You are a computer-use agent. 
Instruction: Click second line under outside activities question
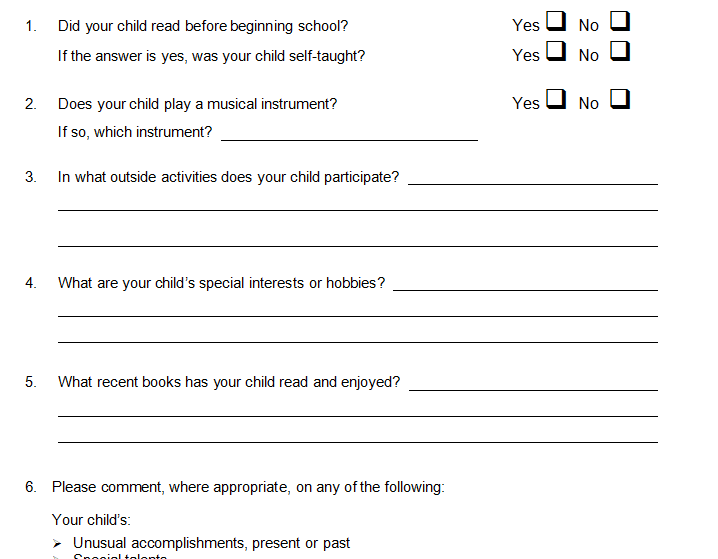(358, 205)
